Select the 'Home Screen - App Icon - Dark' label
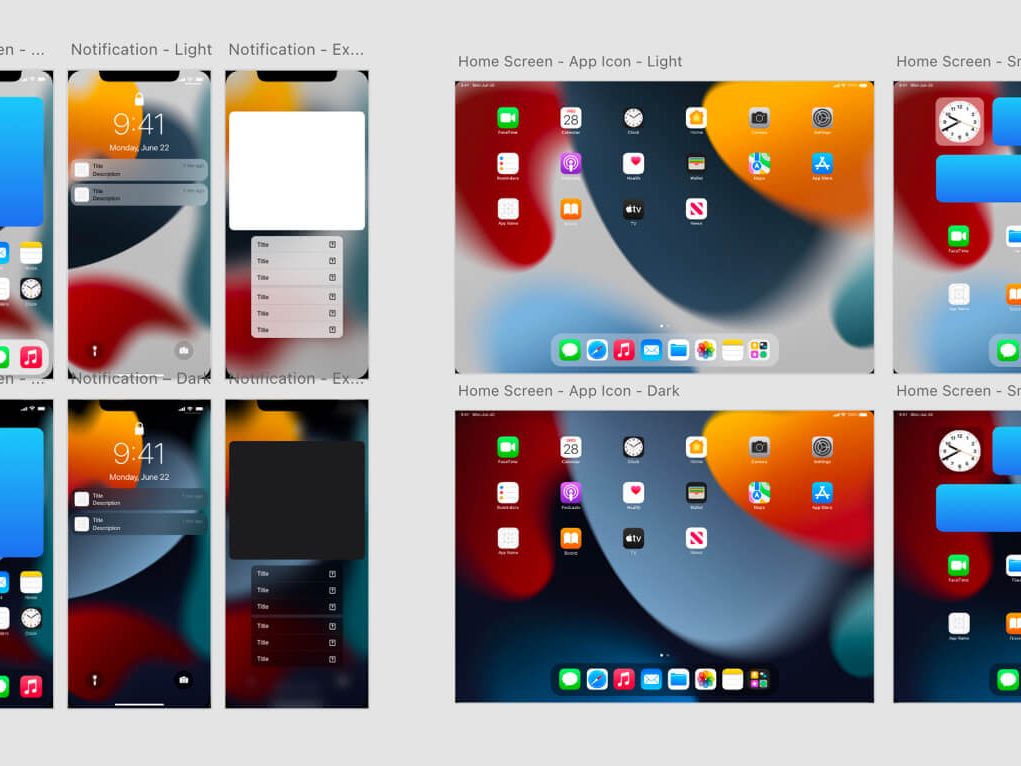Image resolution: width=1021 pixels, height=766 pixels. click(569, 391)
